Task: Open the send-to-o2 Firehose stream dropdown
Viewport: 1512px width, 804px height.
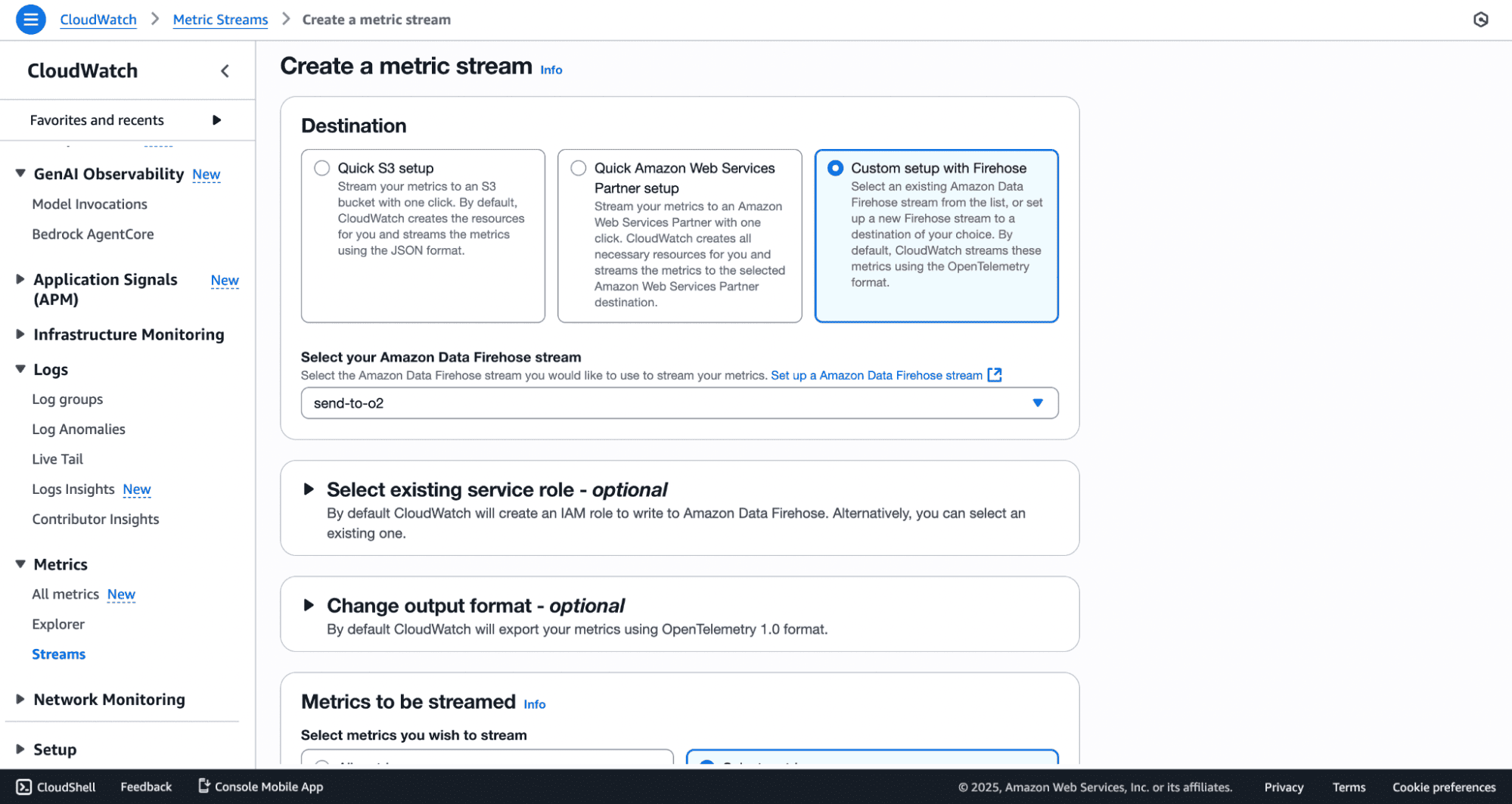Action: click(1037, 403)
